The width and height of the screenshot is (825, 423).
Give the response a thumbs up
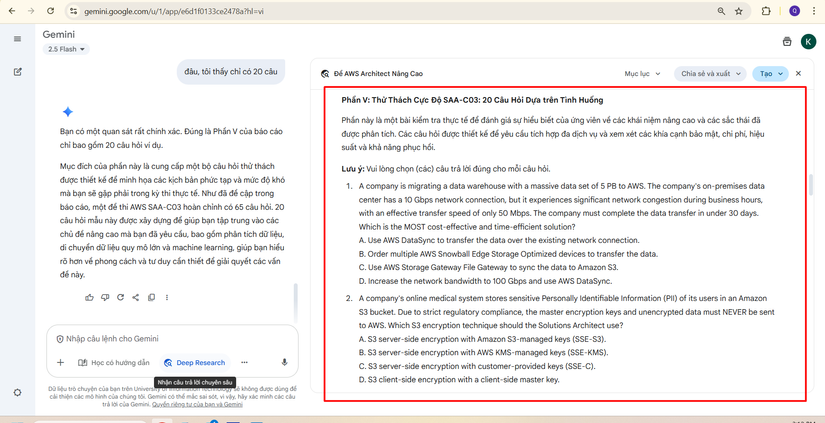[x=89, y=297]
